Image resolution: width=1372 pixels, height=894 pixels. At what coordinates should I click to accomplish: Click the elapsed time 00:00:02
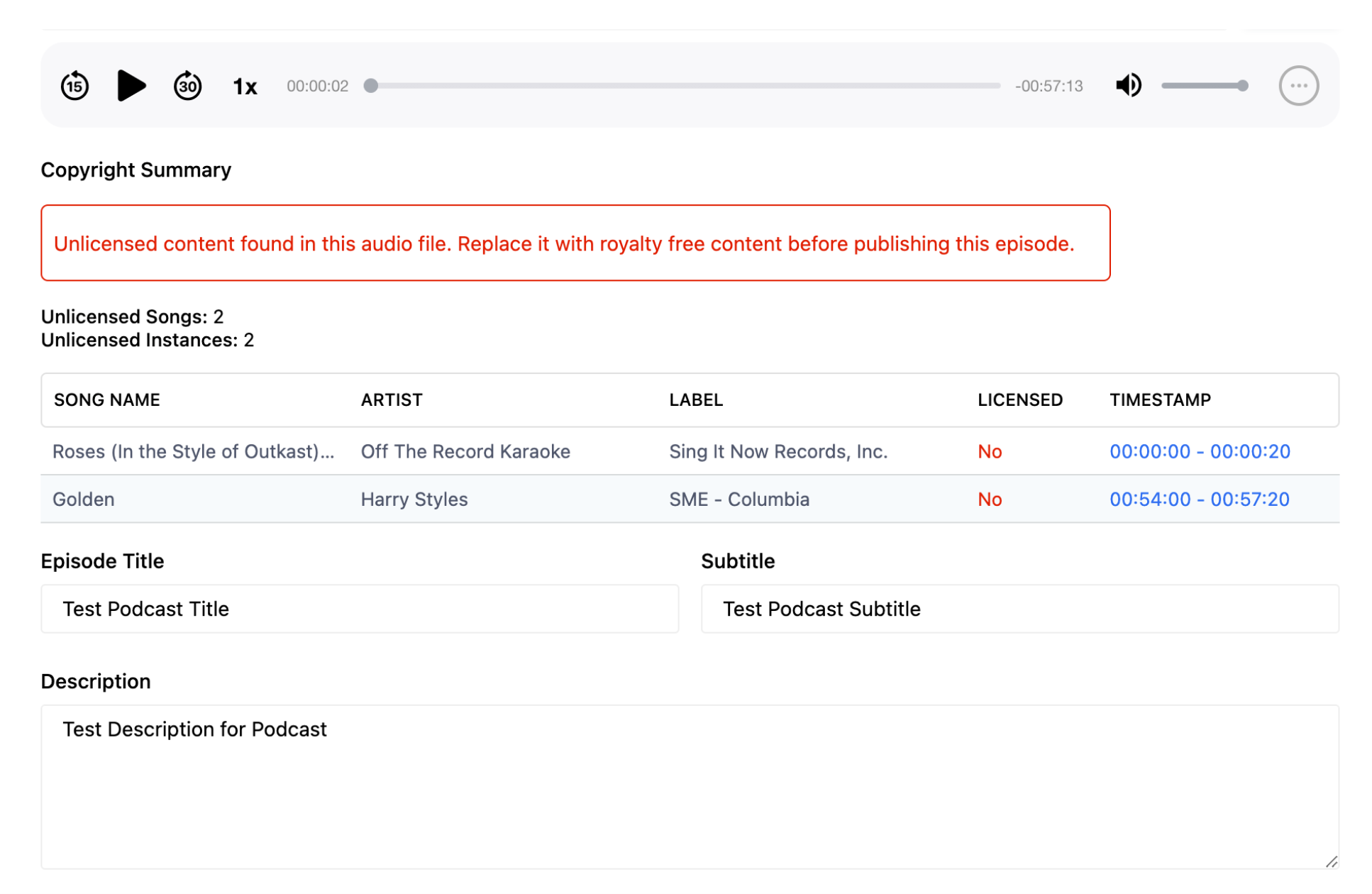pyautogui.click(x=317, y=86)
